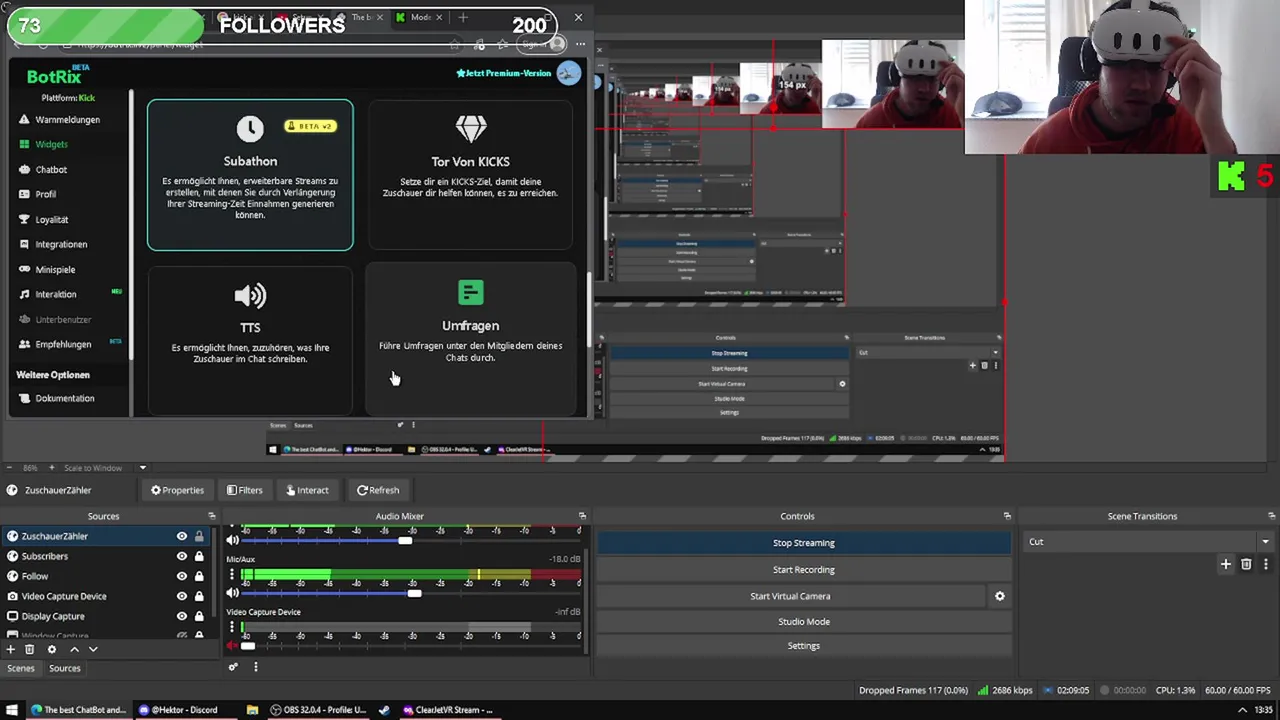
Task: Open Mic/Aux options three-dot menu
Action: point(233,575)
